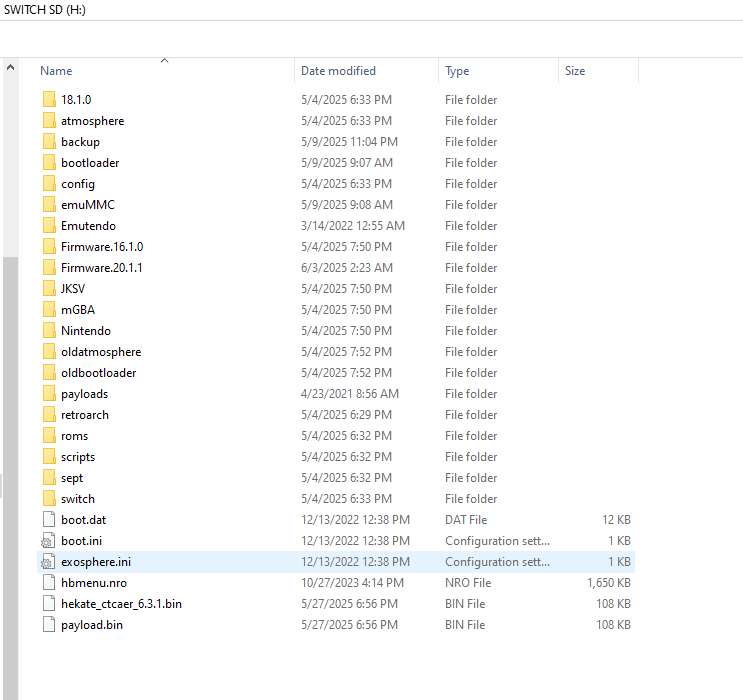Click the emuMMC folder icon
Screen dimensions: 743x700
pyautogui.click(x=49, y=204)
